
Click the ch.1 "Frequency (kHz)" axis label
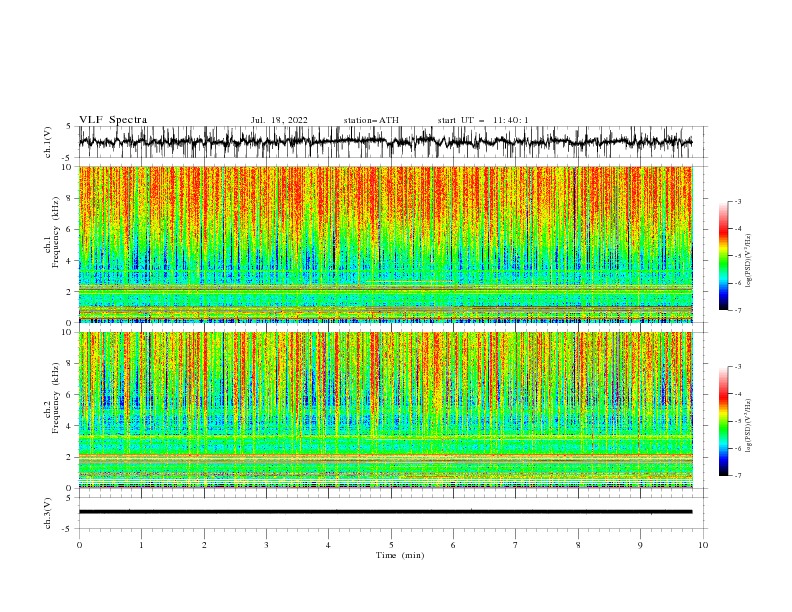[x=56, y=233]
